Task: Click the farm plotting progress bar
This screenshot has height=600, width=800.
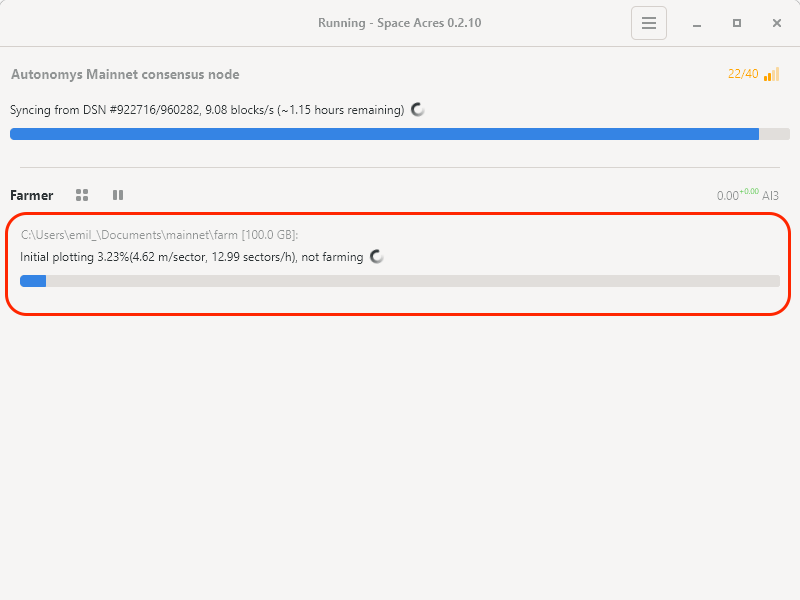Action: point(400,281)
